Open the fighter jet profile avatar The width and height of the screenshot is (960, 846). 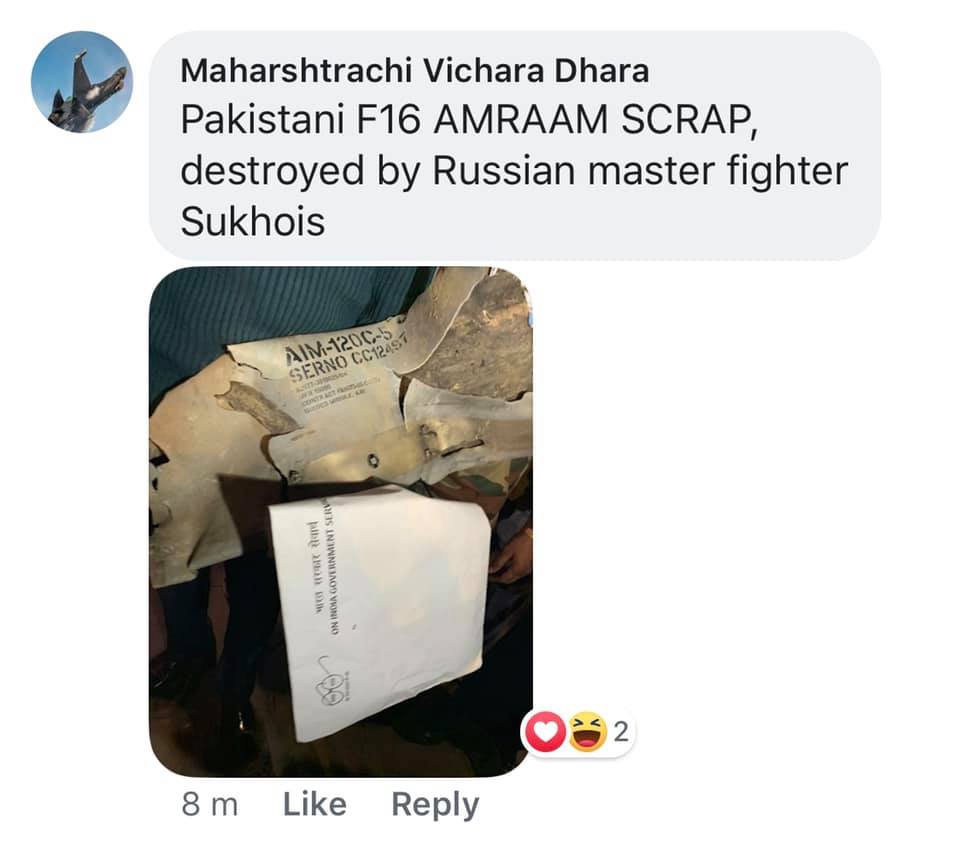pos(81,81)
